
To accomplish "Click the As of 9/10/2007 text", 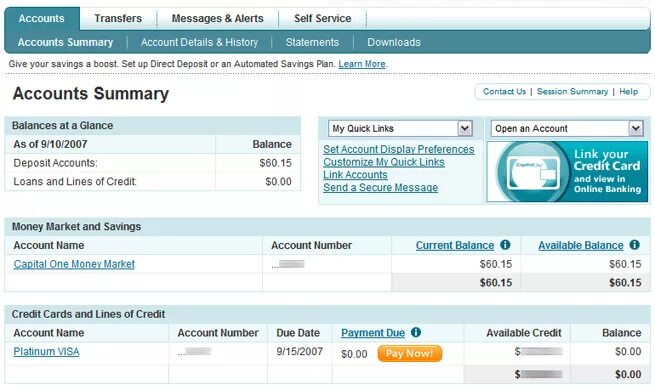I will click(x=51, y=144).
